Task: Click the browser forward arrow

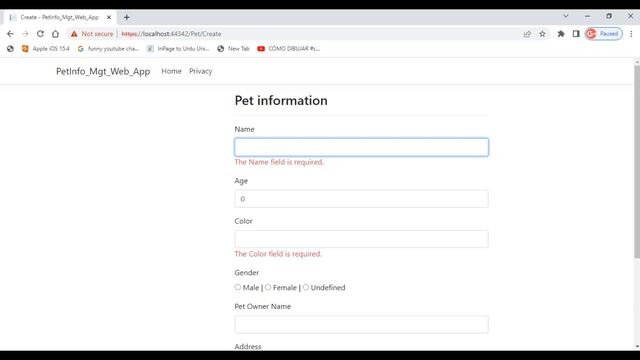Action: click(x=25, y=34)
